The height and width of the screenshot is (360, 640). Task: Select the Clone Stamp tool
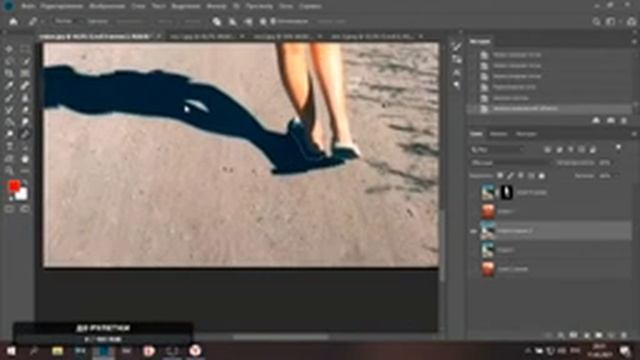(x=25, y=98)
